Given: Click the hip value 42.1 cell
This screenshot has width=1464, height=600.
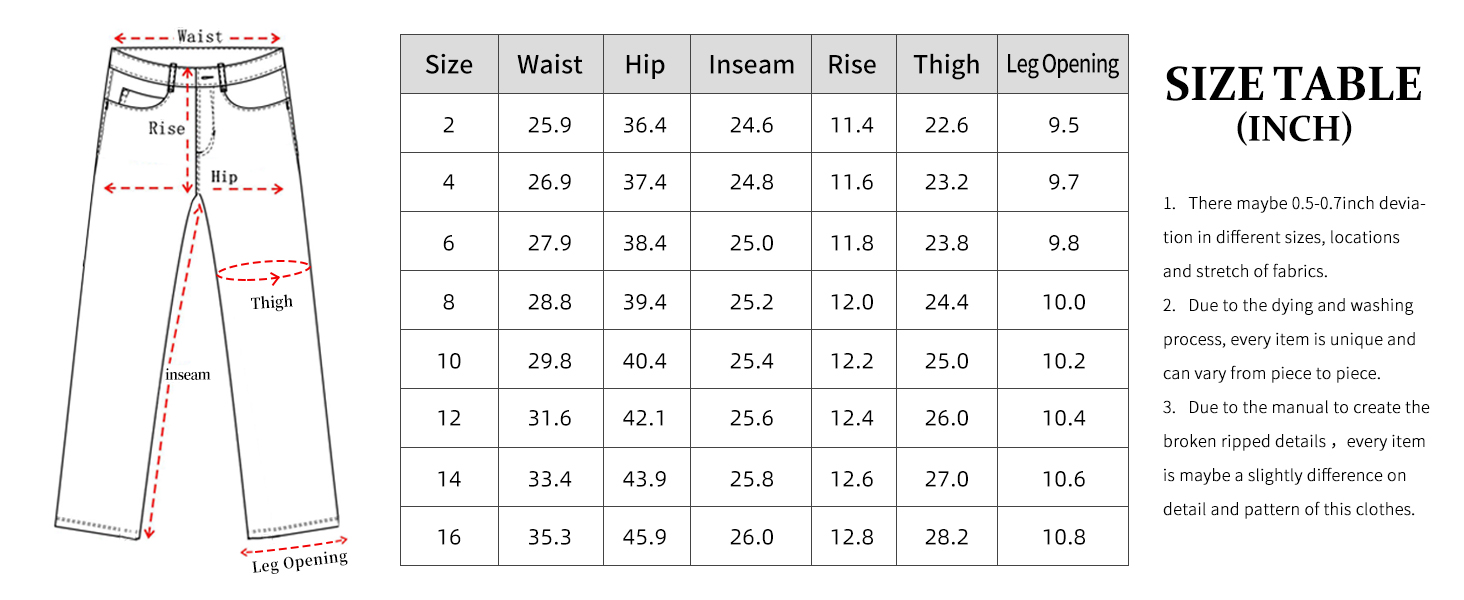Looking at the screenshot, I should point(645,419).
